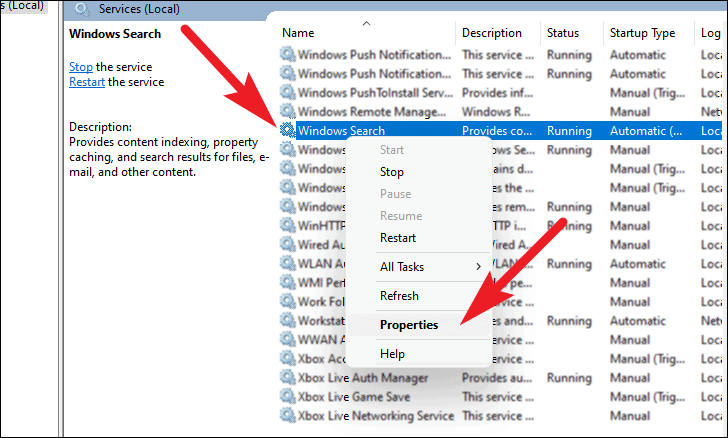Click the Log On As column header

[x=711, y=33]
